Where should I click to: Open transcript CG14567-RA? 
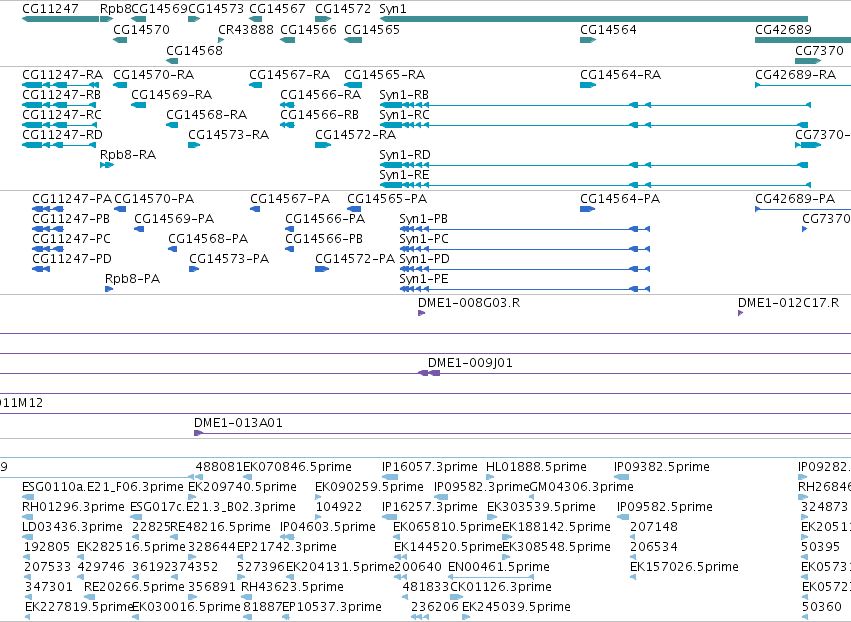pyautogui.click(x=289, y=74)
